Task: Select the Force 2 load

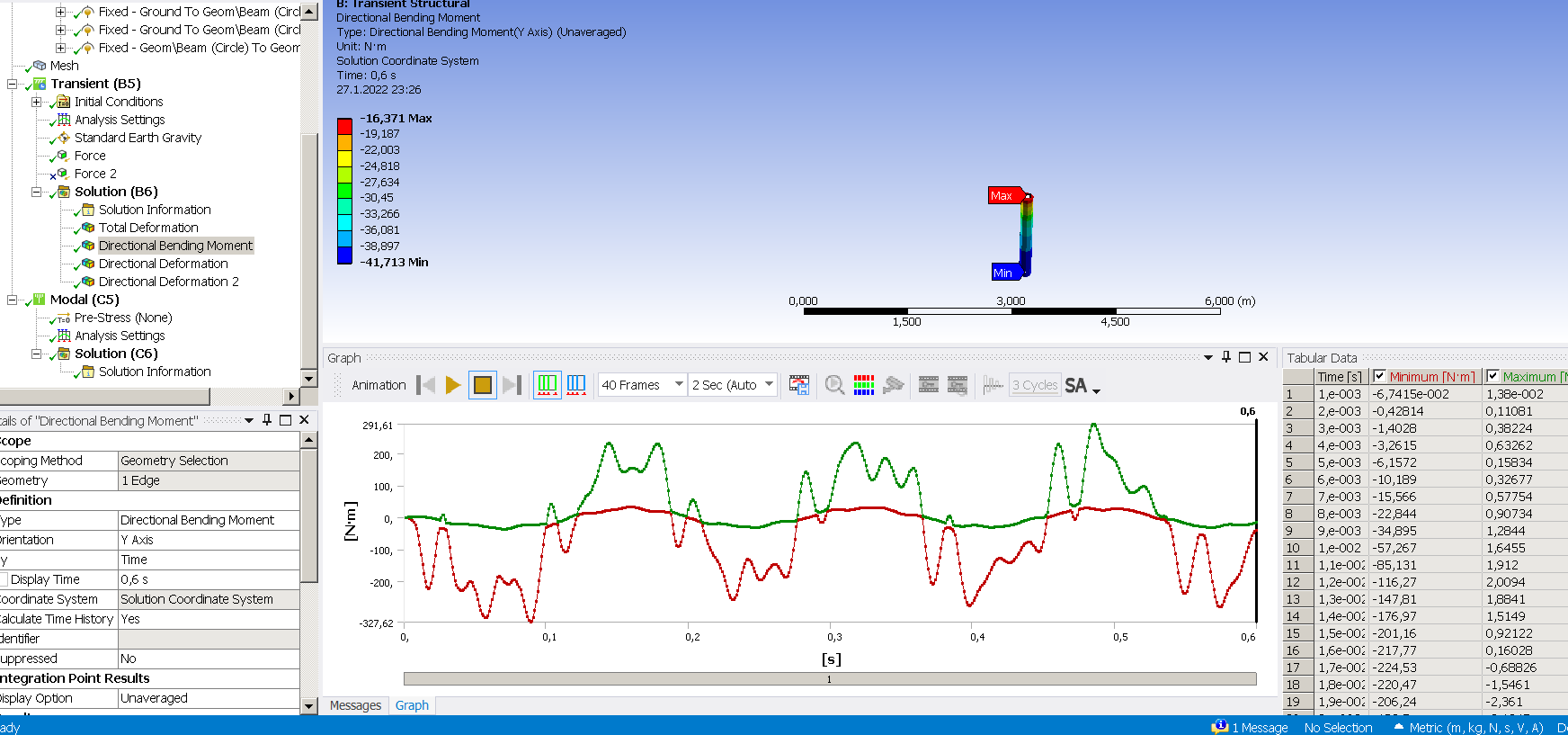Action: coord(95,174)
